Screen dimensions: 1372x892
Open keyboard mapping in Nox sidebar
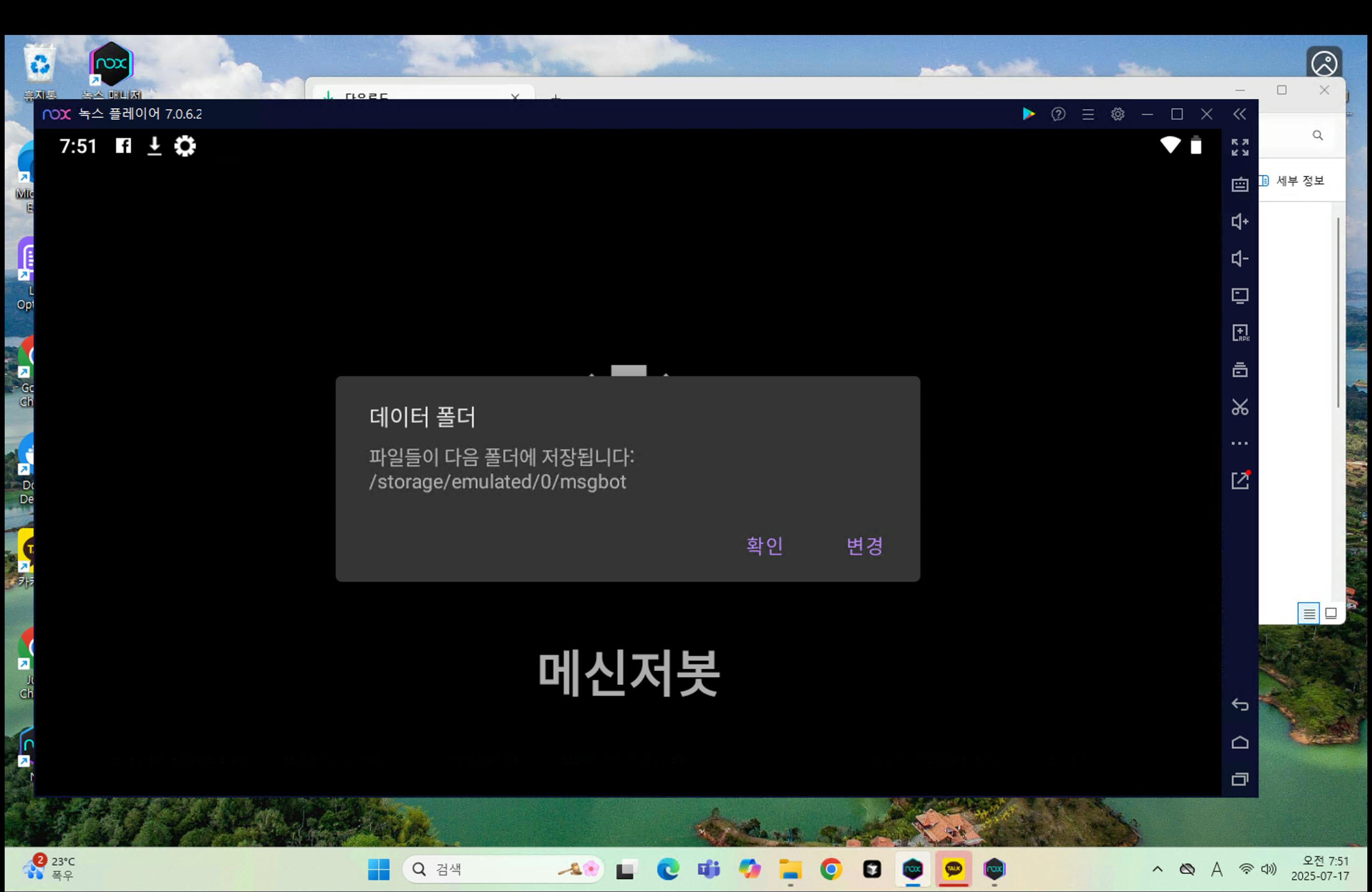1239,184
